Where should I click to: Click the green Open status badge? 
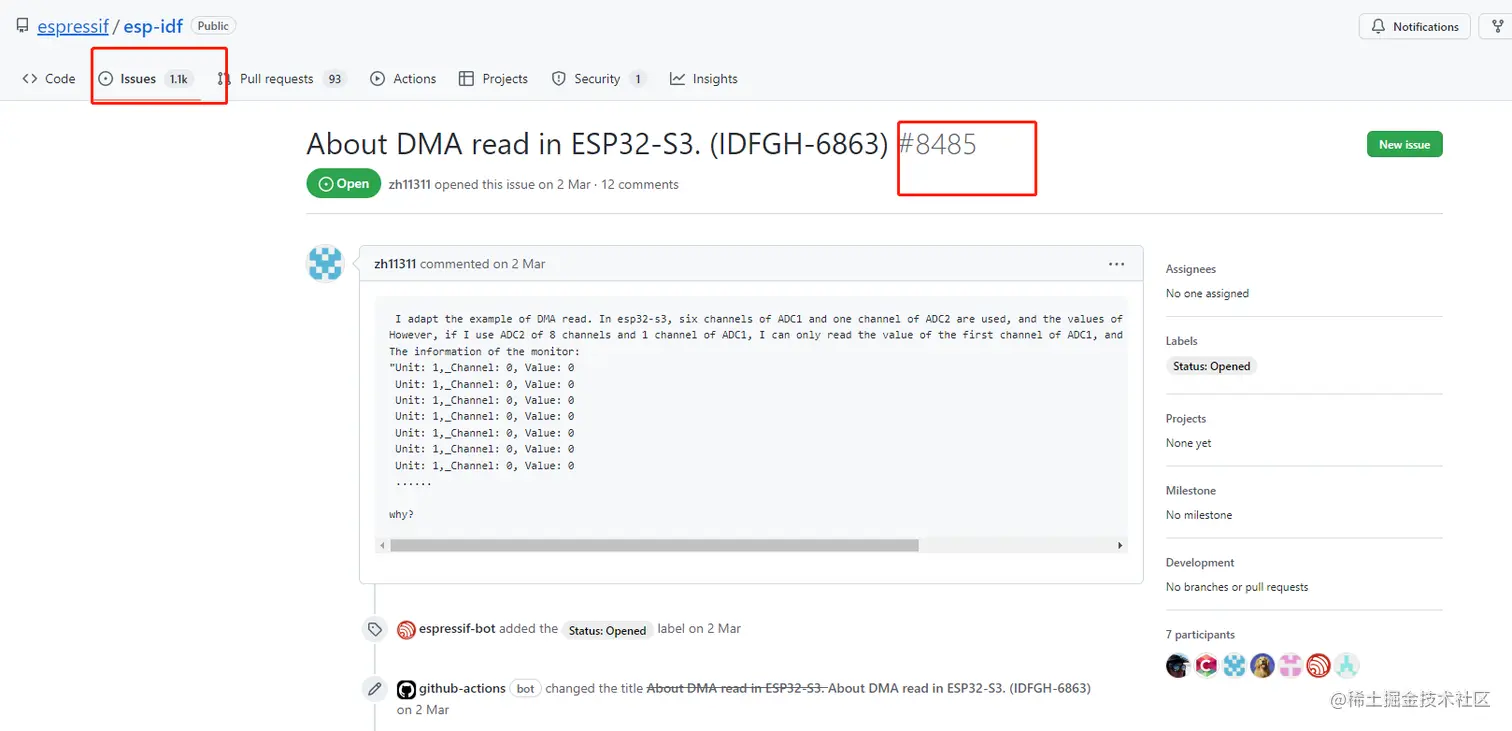tap(343, 184)
